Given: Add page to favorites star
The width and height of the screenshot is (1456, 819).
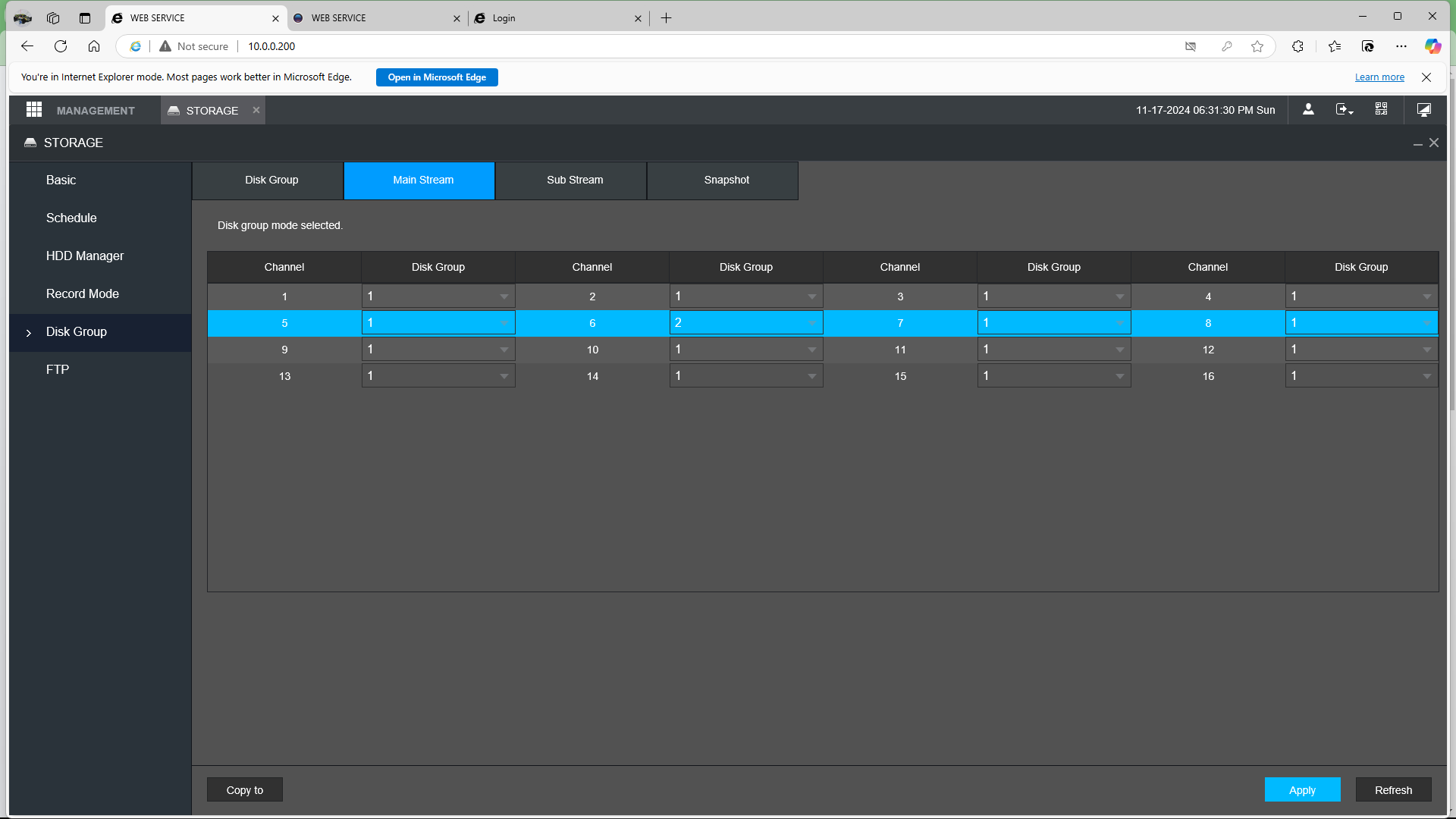Looking at the screenshot, I should point(1257,46).
